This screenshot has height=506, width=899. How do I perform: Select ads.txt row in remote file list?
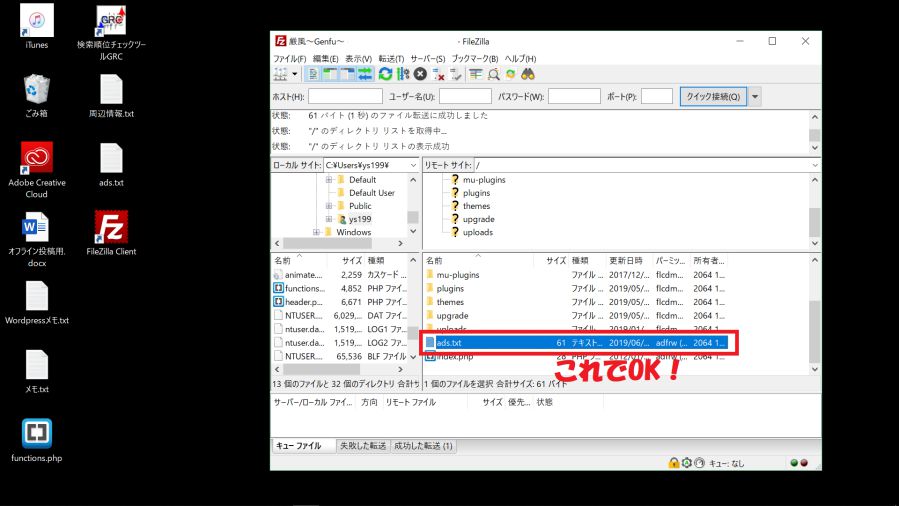576,343
